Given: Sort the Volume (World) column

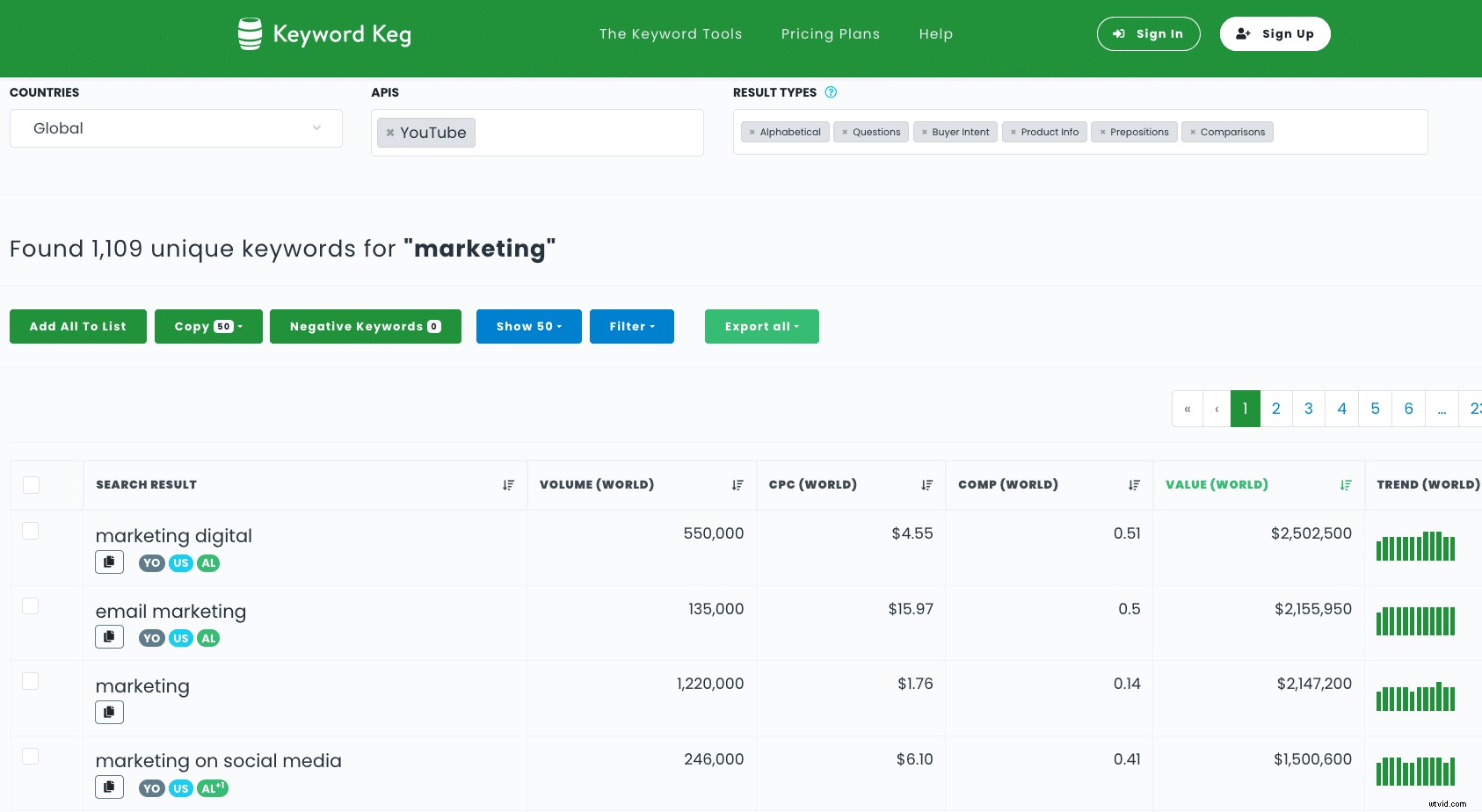Looking at the screenshot, I should (x=737, y=484).
